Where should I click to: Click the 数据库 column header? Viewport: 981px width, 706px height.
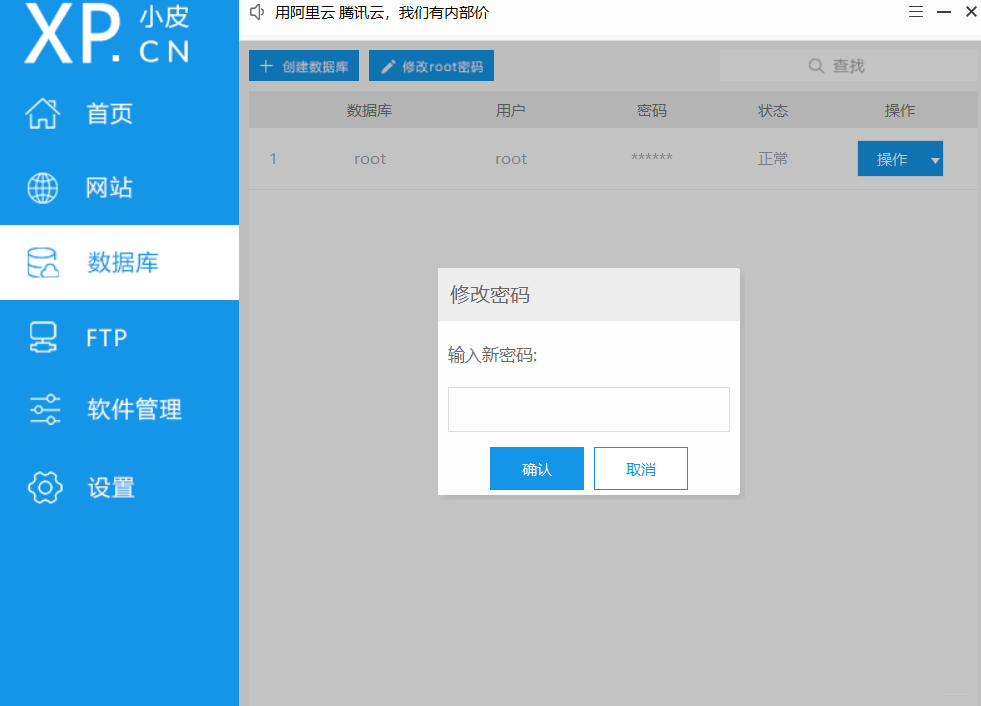[x=369, y=111]
